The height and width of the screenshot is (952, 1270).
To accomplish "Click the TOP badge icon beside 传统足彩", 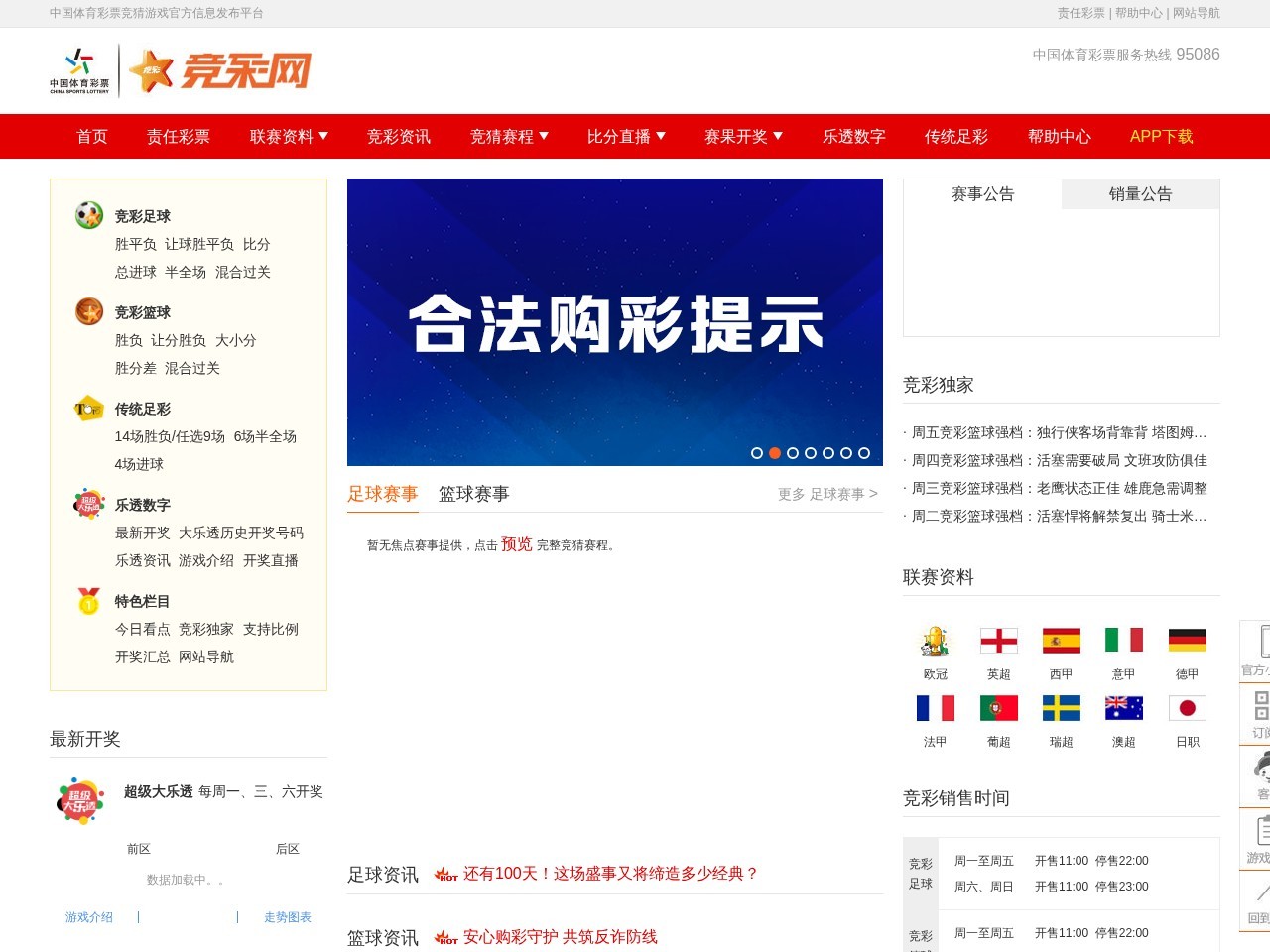I will 87,408.
